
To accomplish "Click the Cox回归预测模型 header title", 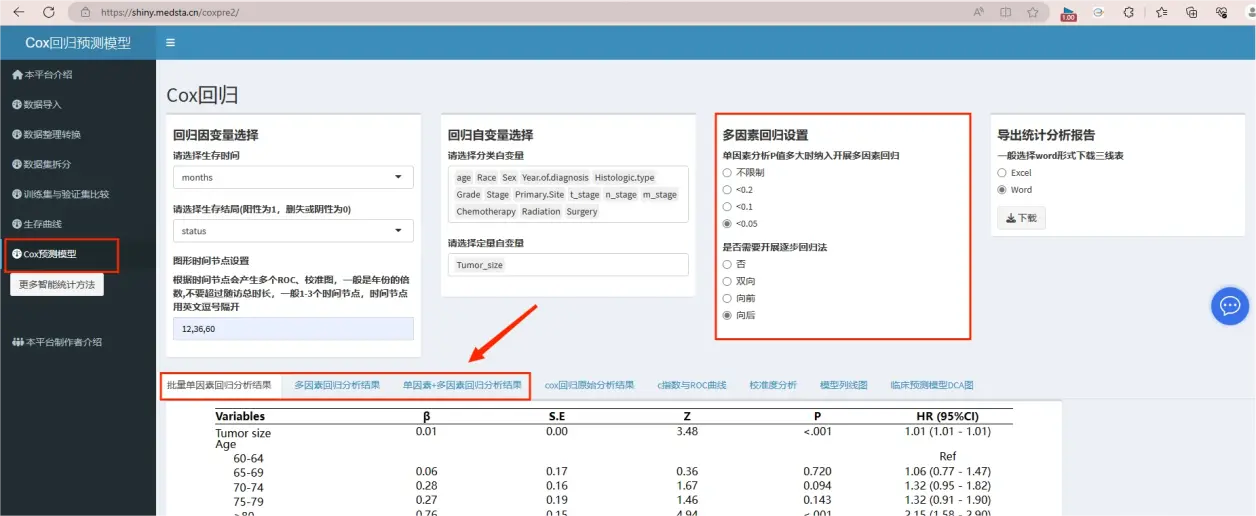I will pyautogui.click(x=78, y=43).
